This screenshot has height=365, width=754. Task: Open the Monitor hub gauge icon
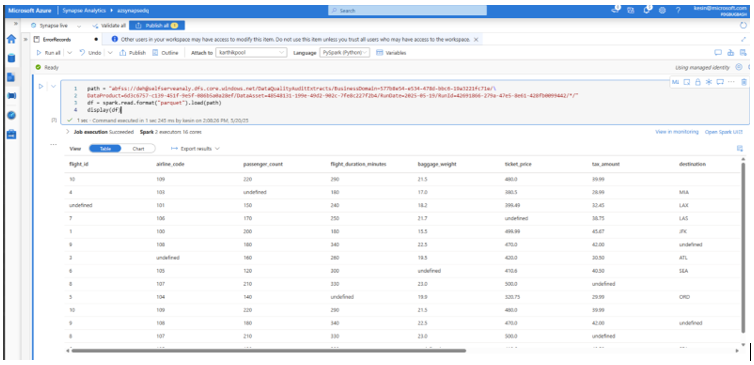point(12,115)
